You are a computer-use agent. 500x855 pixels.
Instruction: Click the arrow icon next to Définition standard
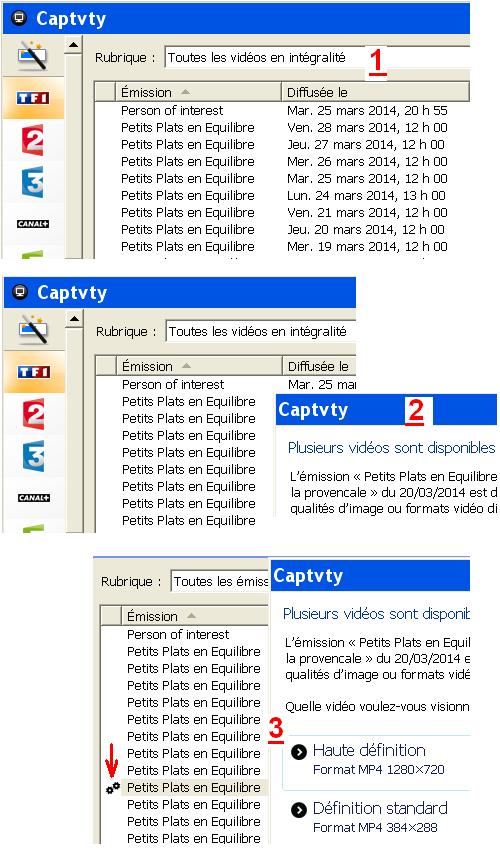click(x=299, y=810)
